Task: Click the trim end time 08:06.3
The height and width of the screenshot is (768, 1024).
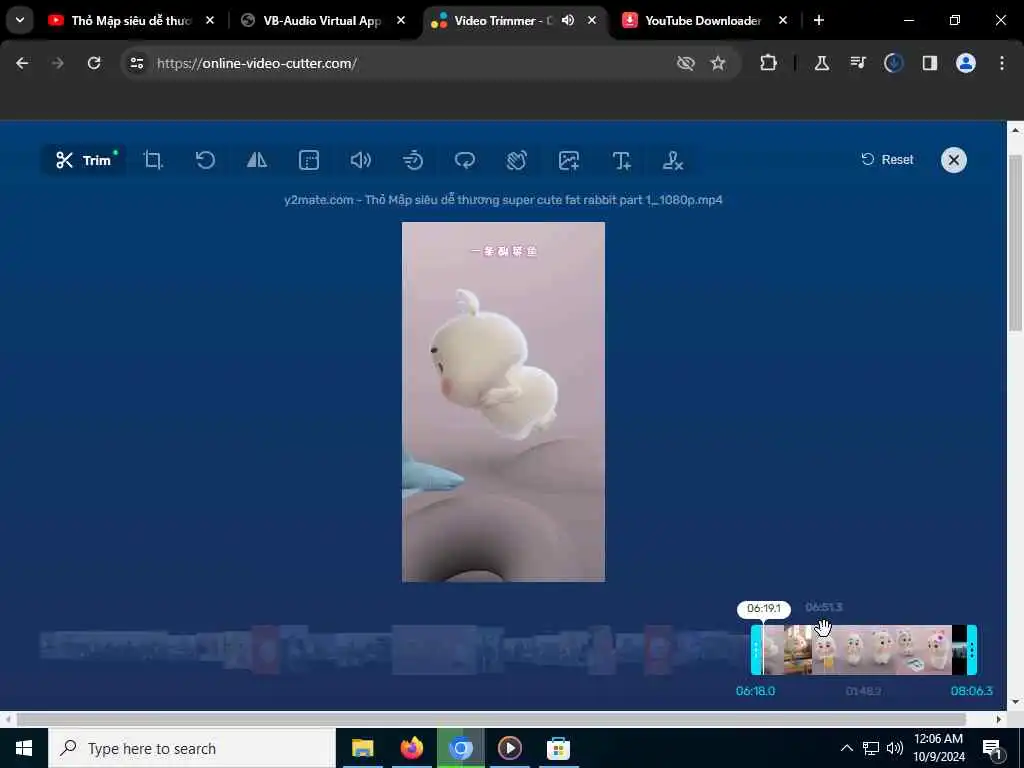Action: [971, 691]
